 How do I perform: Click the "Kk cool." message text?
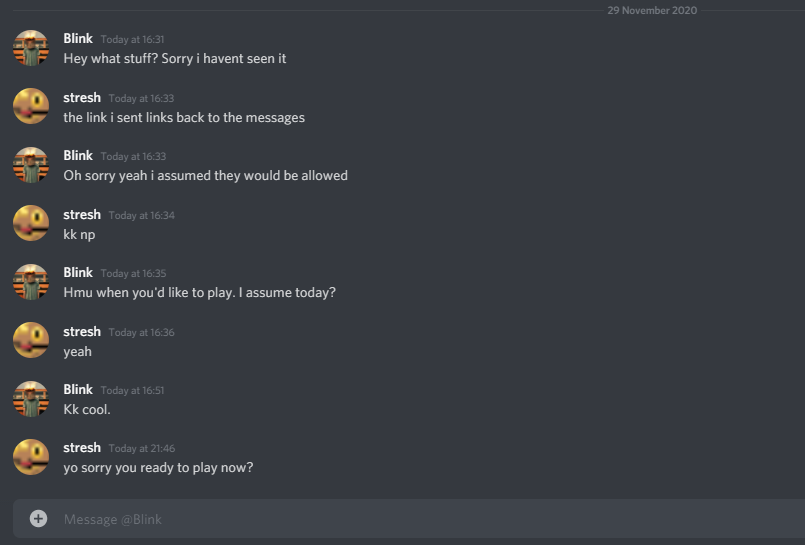point(87,410)
